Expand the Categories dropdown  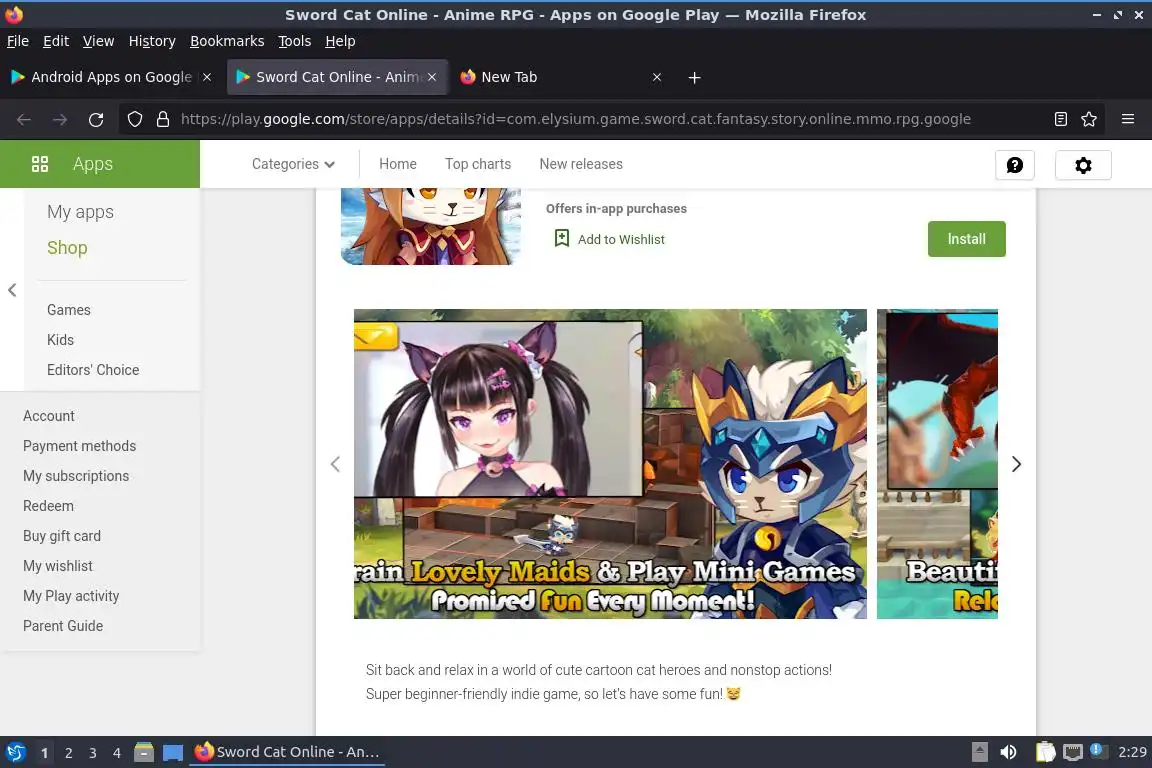tap(293, 164)
